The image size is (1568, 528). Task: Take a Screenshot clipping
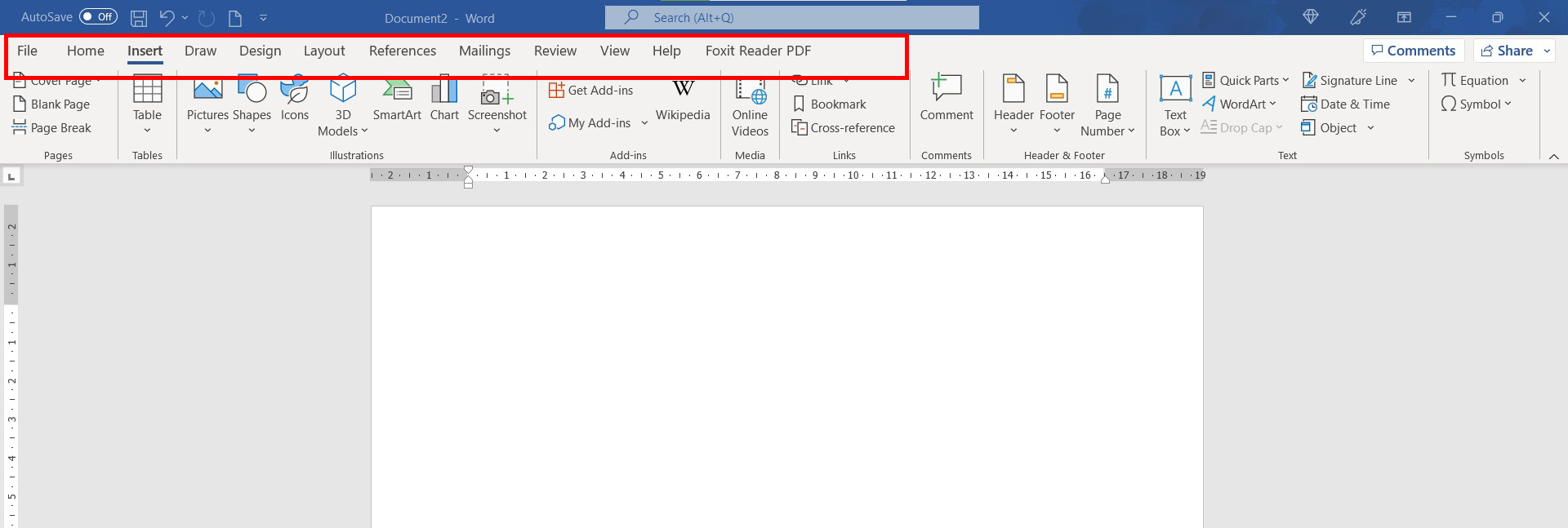tap(497, 106)
